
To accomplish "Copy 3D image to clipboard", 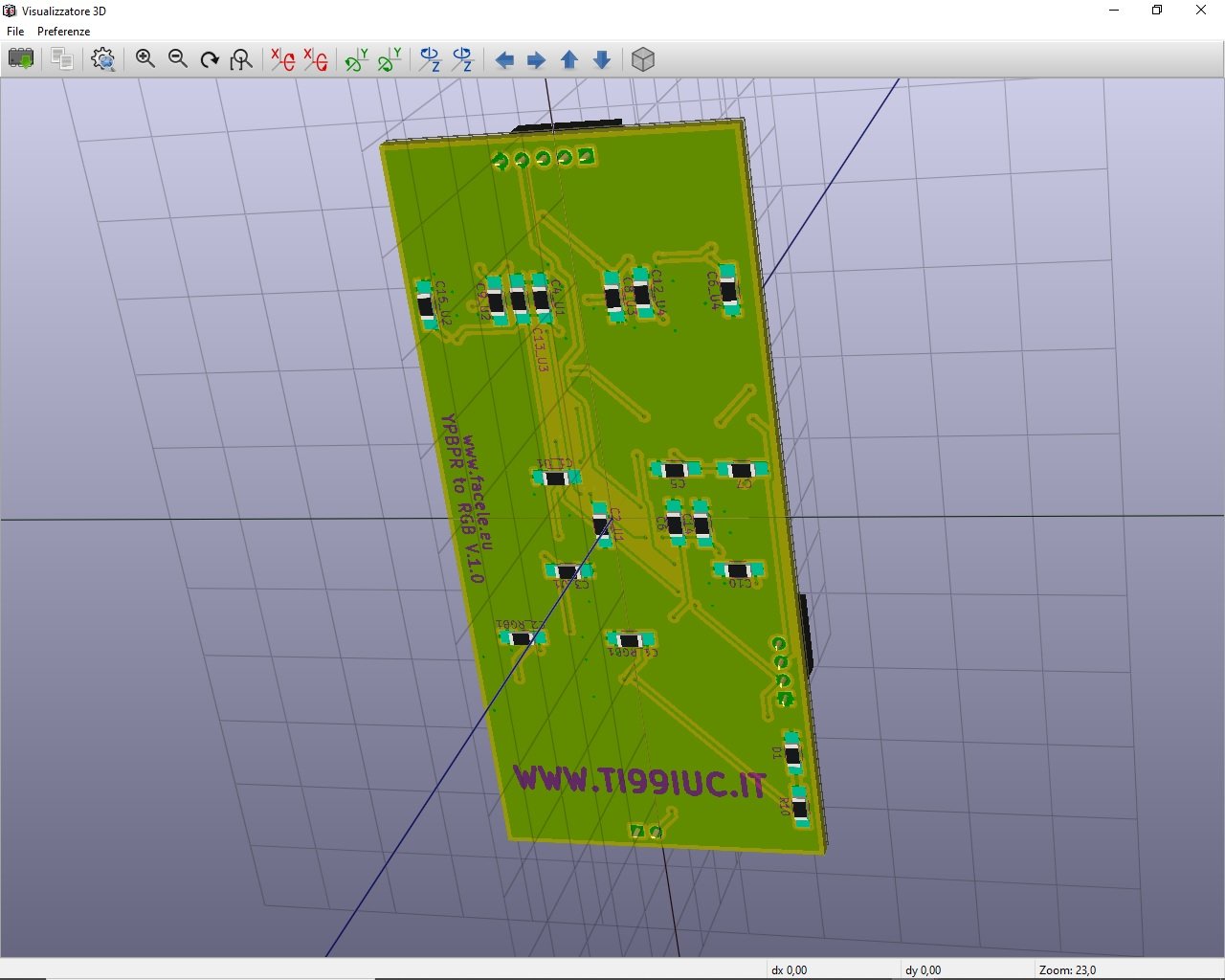I will click(x=62, y=59).
